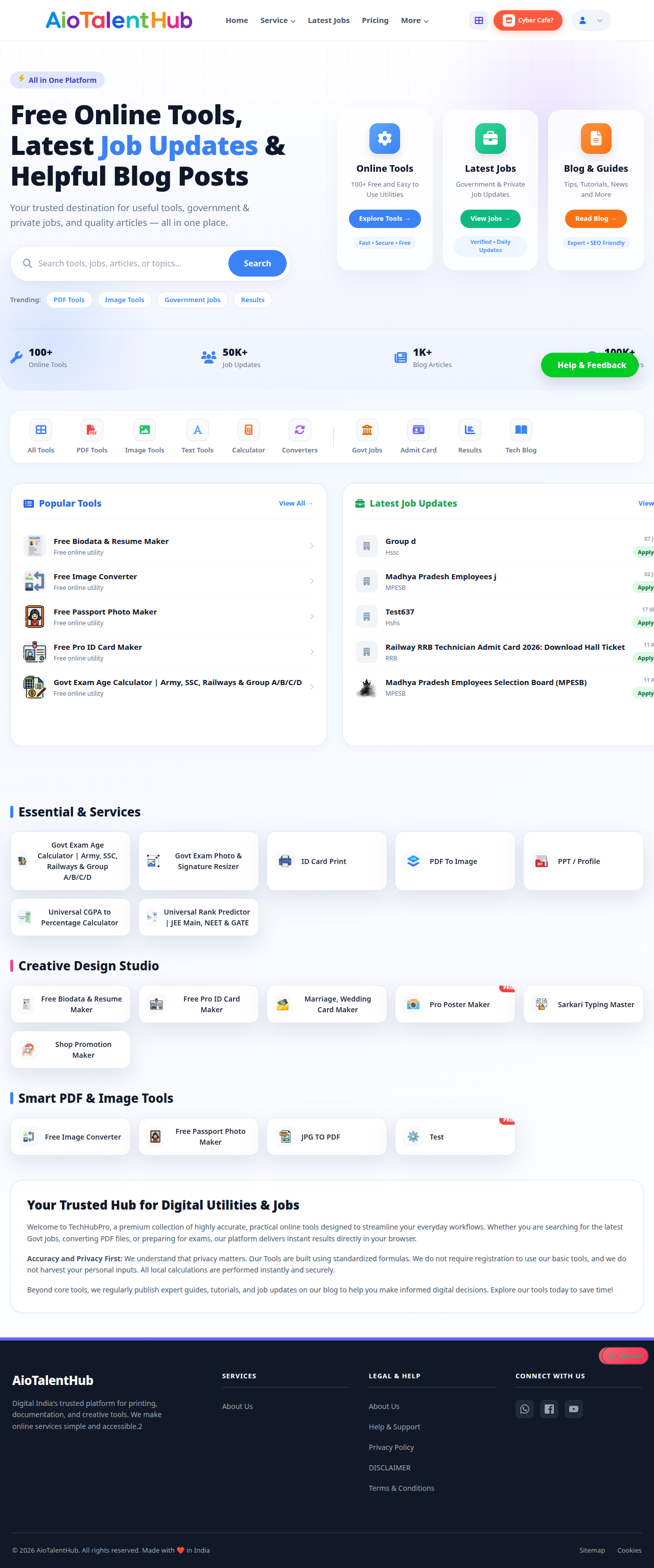Open the ID Card Print service card
The width and height of the screenshot is (654, 1568).
pos(326,861)
